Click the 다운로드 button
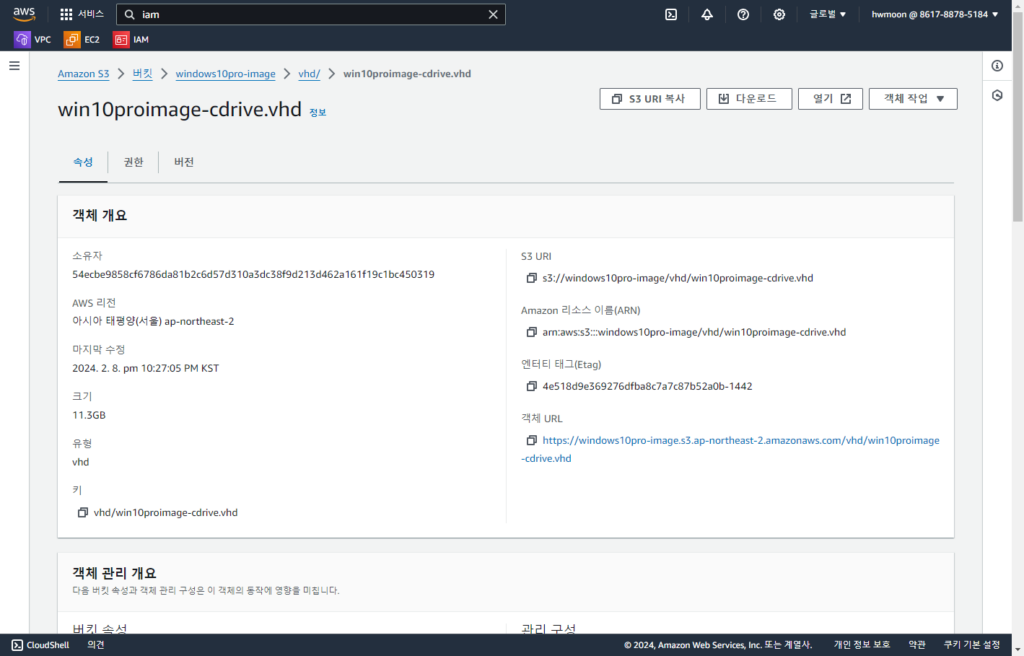The height and width of the screenshot is (656, 1024). point(749,99)
